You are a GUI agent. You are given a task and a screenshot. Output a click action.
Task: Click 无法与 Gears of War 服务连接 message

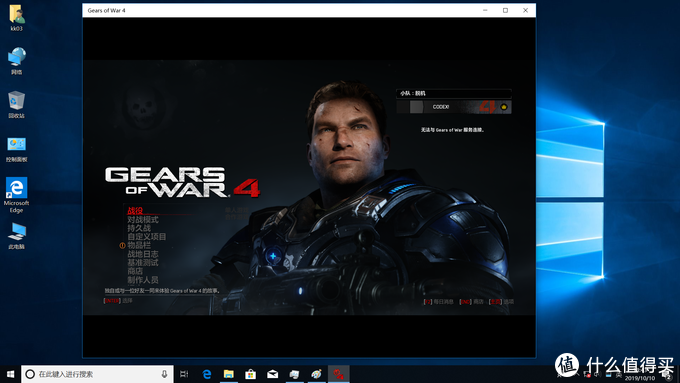coord(452,130)
